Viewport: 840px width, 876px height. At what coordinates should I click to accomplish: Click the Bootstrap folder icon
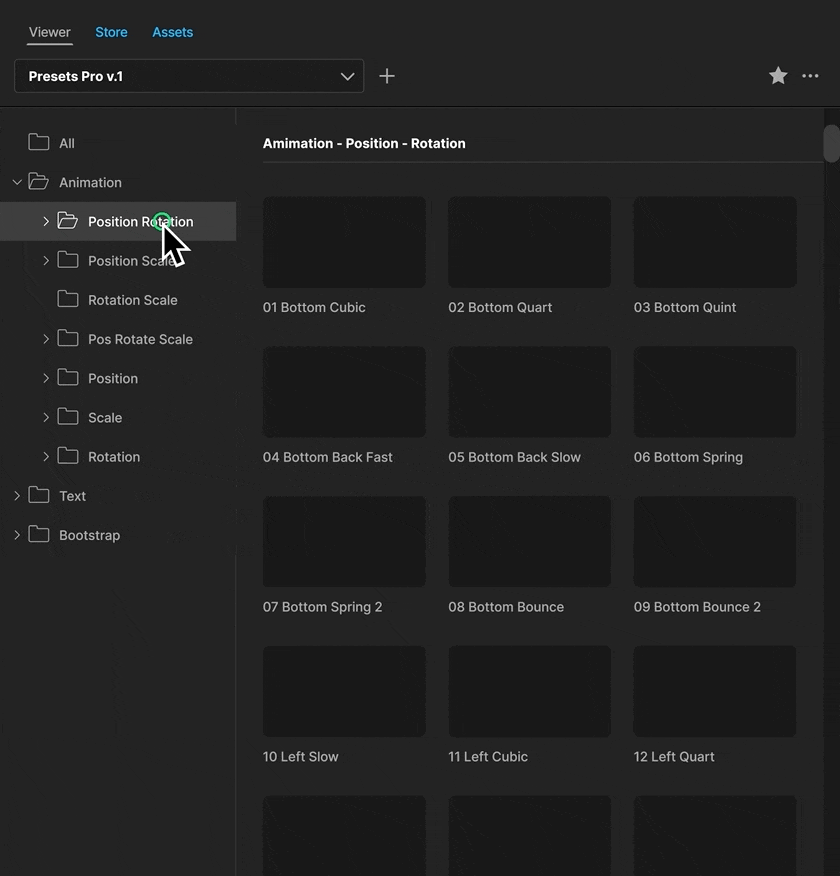(x=39, y=535)
